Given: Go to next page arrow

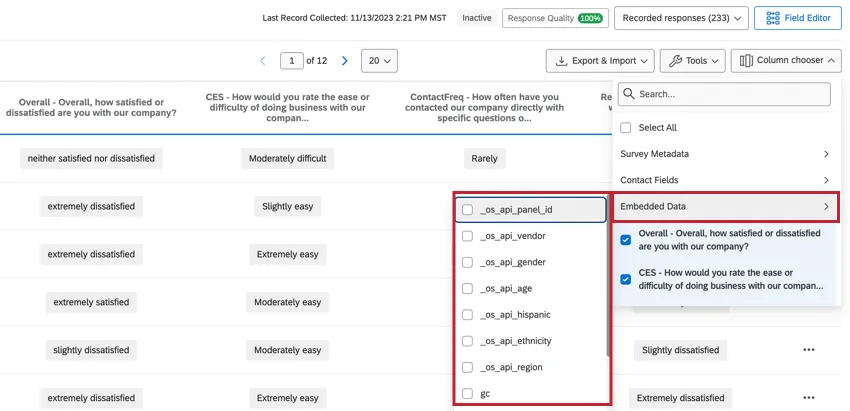Looking at the screenshot, I should click(345, 61).
